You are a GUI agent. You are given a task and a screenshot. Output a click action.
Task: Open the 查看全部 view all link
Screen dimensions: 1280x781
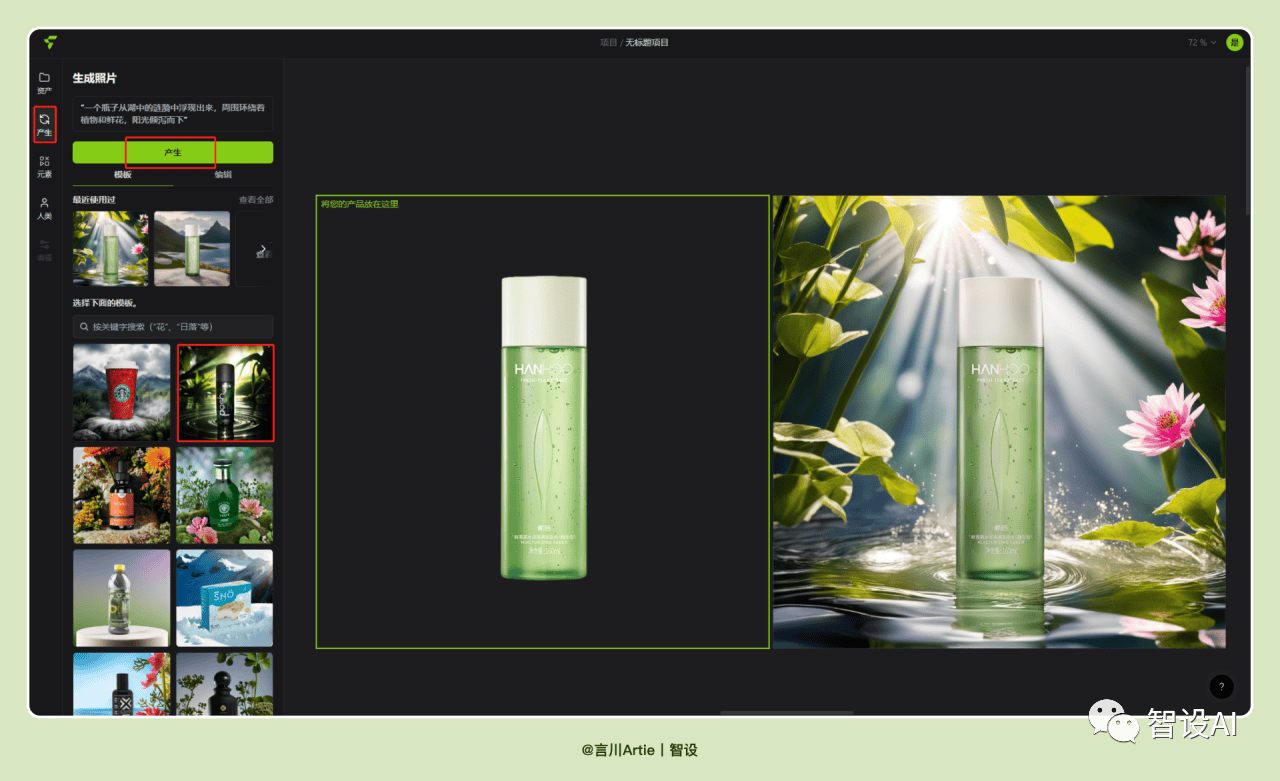click(256, 200)
